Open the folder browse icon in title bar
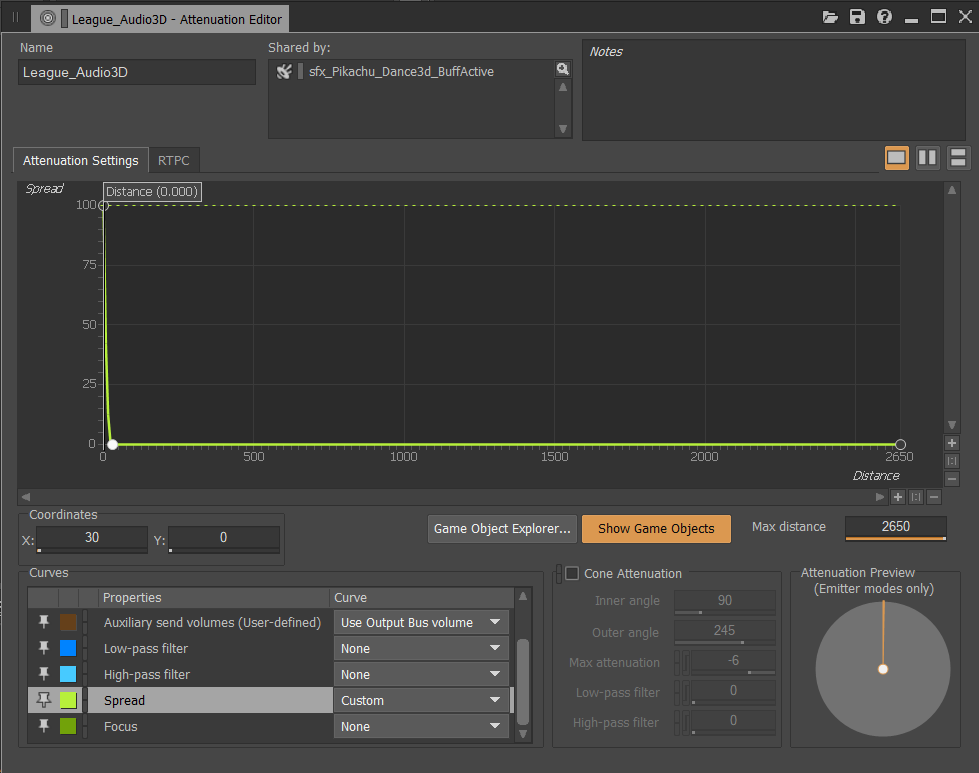The image size is (979, 773). click(830, 17)
